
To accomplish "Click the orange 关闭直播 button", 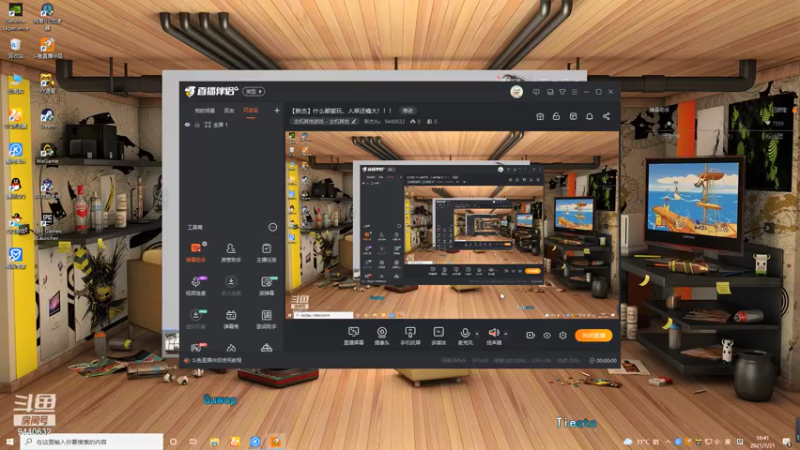I will pyautogui.click(x=593, y=335).
